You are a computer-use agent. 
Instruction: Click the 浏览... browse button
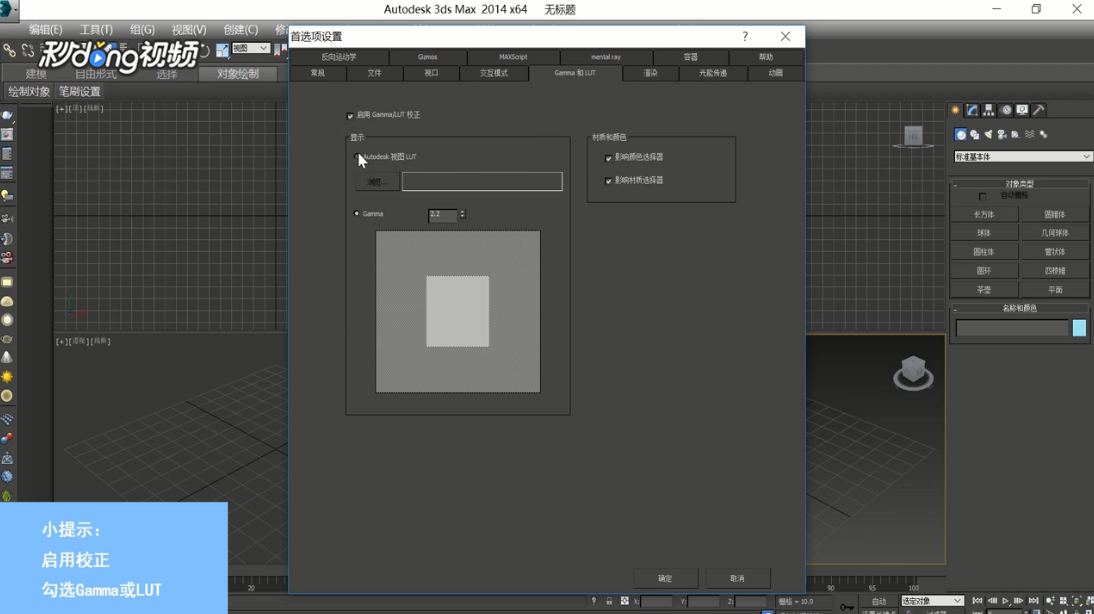377,182
